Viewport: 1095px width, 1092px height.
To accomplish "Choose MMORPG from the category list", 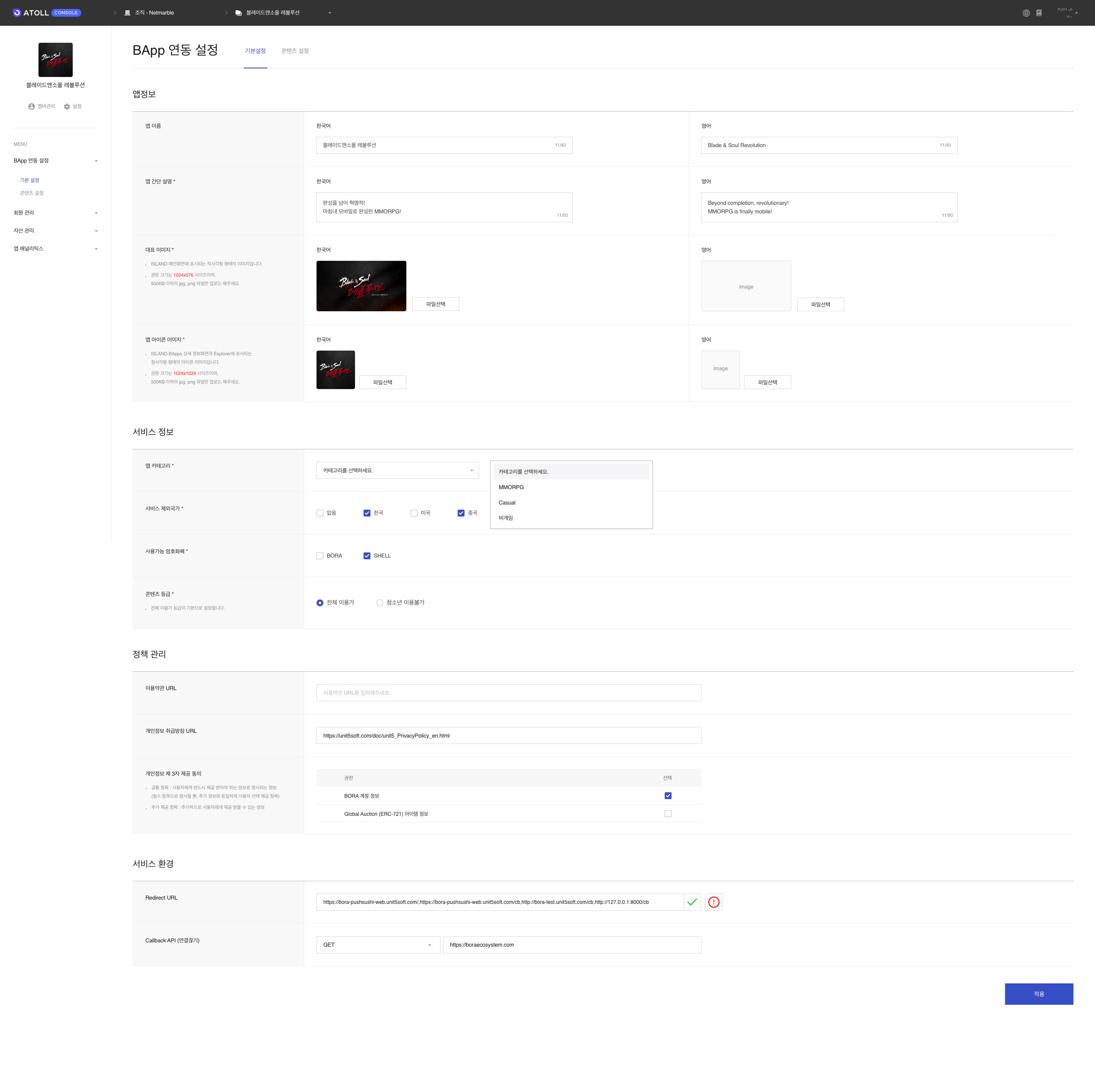I will coord(511,487).
